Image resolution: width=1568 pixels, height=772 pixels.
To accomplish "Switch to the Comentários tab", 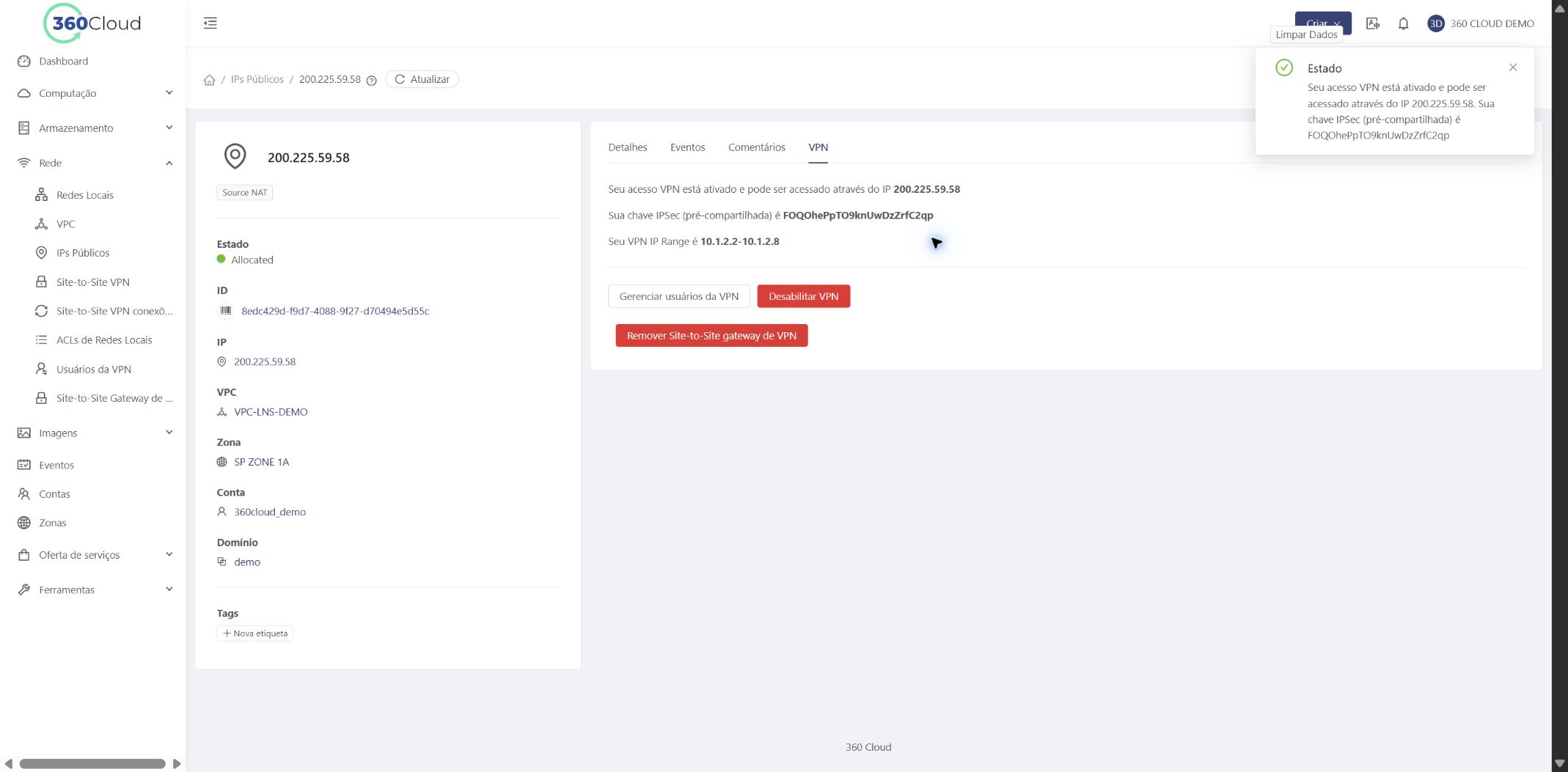I will coord(756,147).
